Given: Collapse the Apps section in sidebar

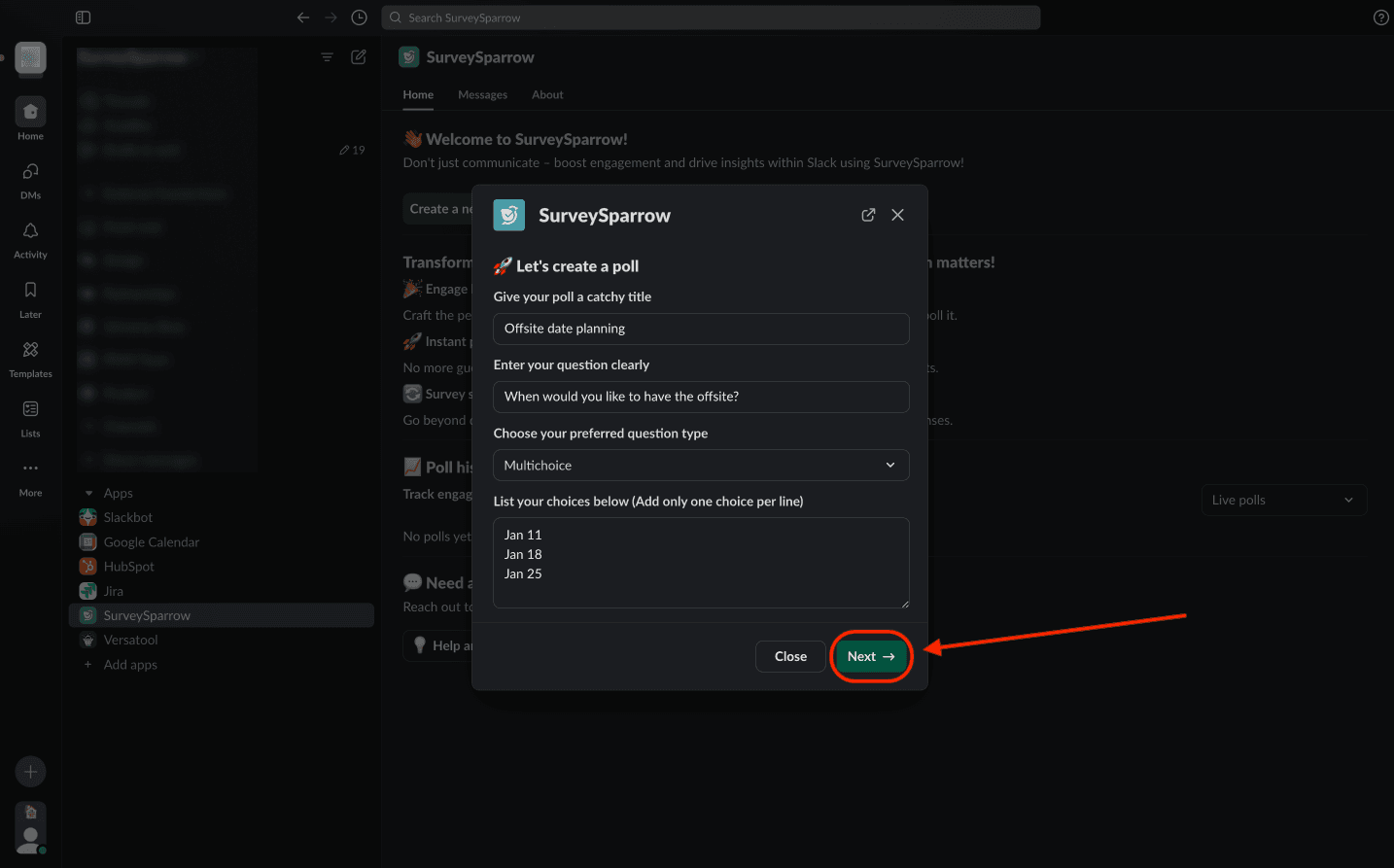Looking at the screenshot, I should pyautogui.click(x=89, y=494).
